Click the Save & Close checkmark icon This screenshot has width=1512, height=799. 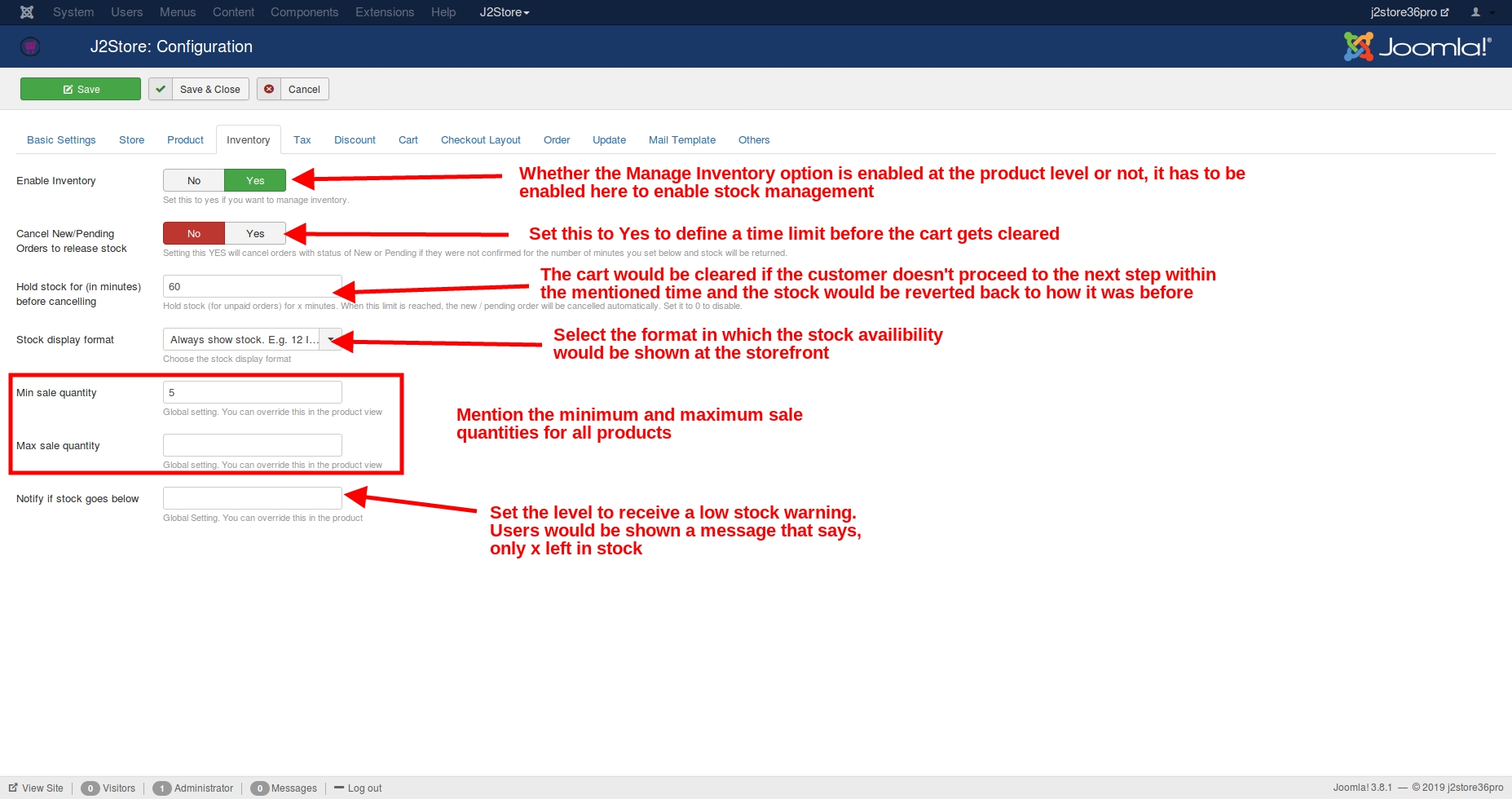161,89
